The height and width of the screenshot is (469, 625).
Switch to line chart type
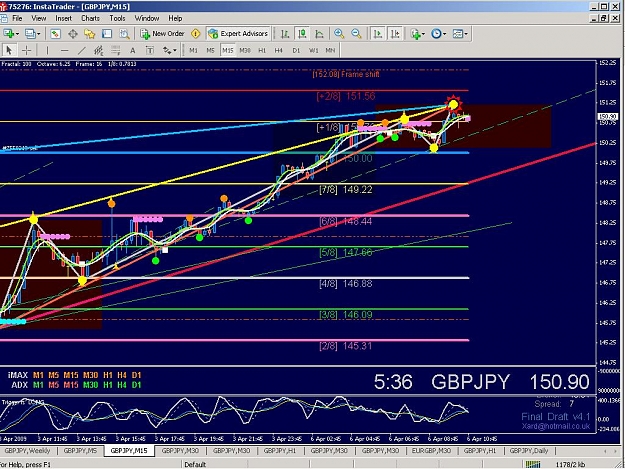(x=319, y=34)
